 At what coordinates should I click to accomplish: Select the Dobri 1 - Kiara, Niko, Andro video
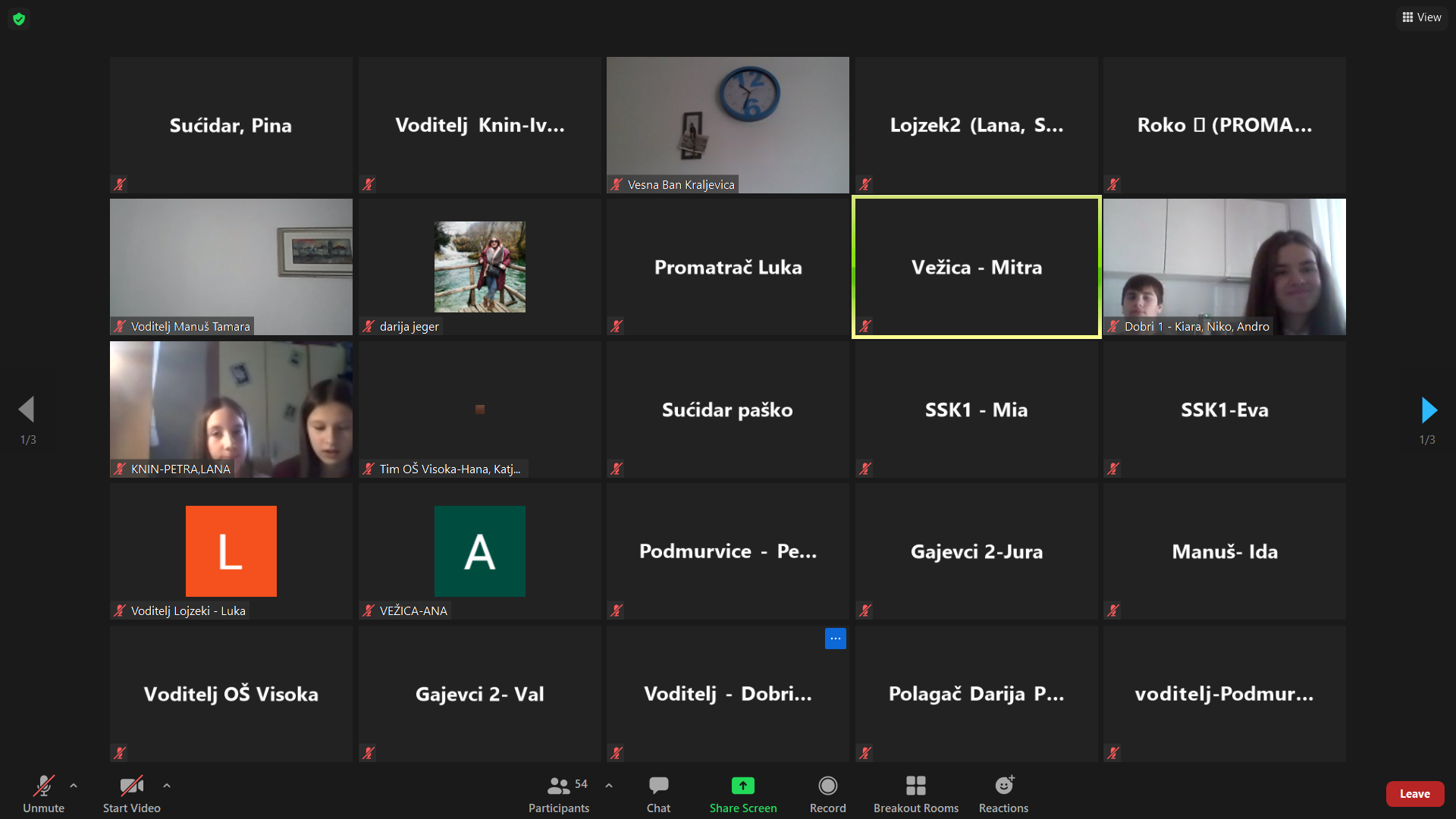[x=1225, y=267]
